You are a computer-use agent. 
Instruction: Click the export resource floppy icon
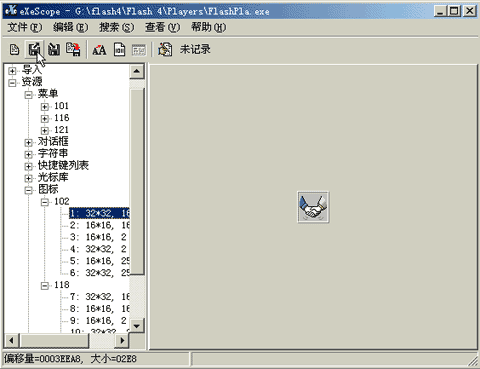point(34,50)
